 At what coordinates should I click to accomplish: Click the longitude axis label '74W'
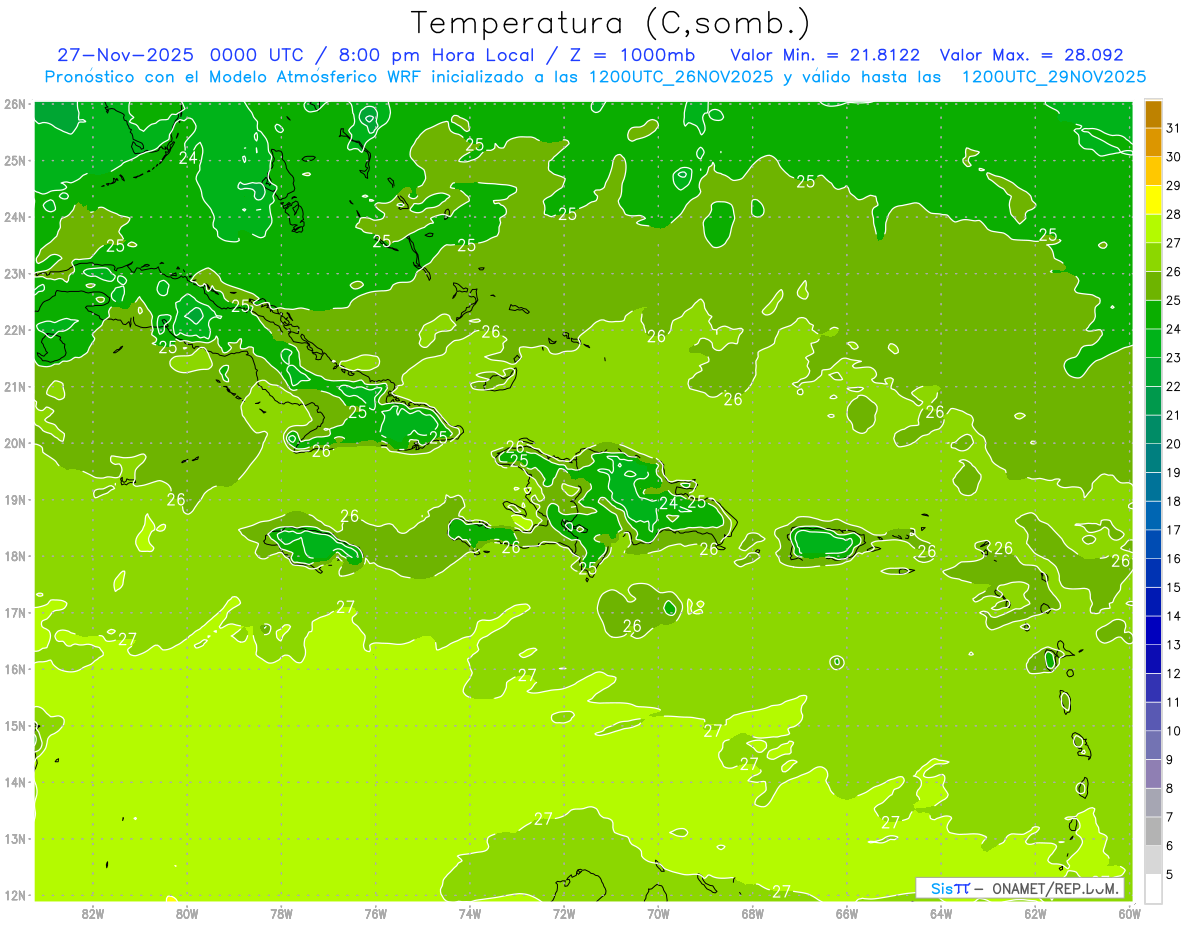point(470,913)
